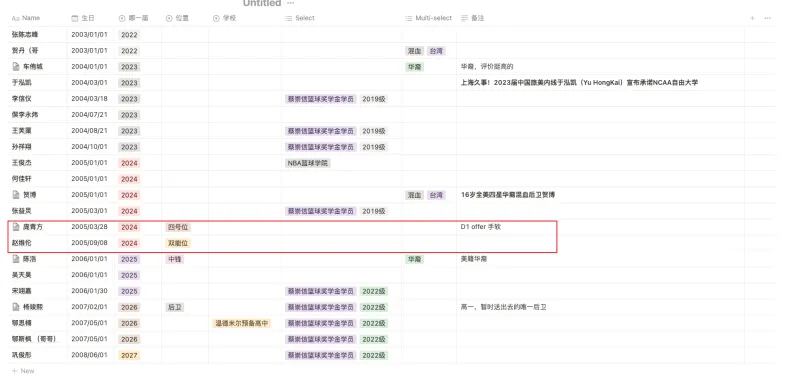Click the page icon beside 陈浩
Image resolution: width=800 pixels, height=377 pixels.
tap(16, 259)
